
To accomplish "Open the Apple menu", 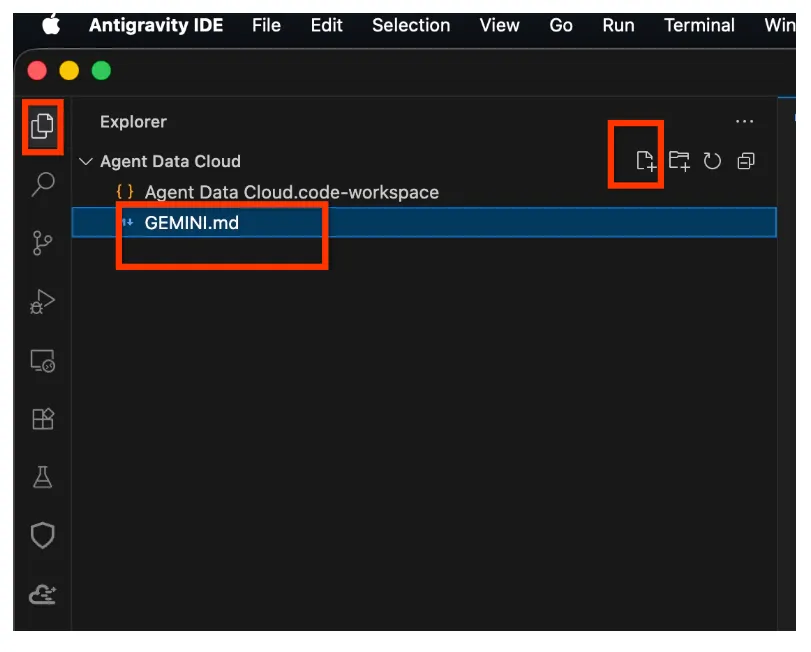I will coord(51,25).
